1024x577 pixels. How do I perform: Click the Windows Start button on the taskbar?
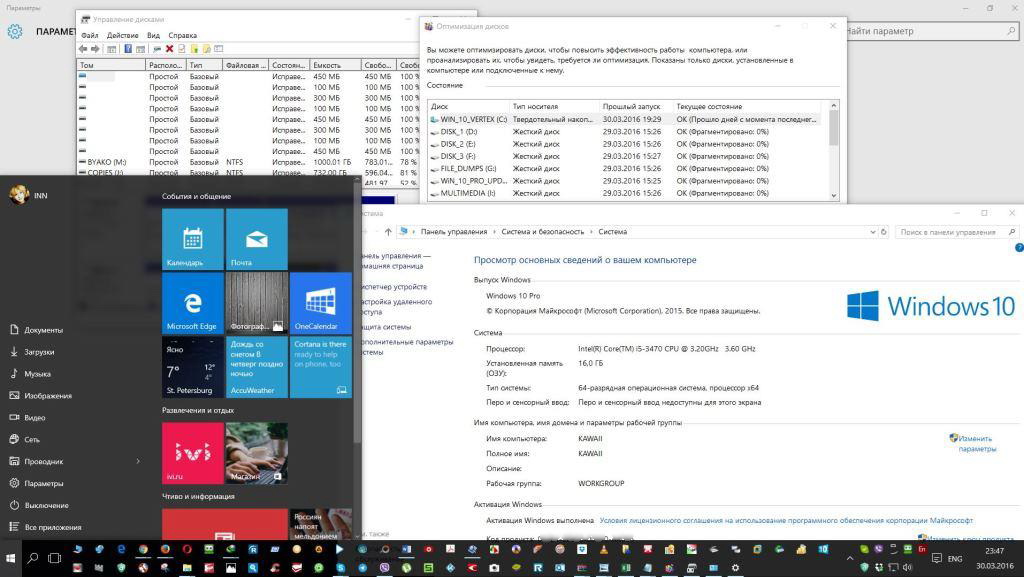[x=11, y=558]
